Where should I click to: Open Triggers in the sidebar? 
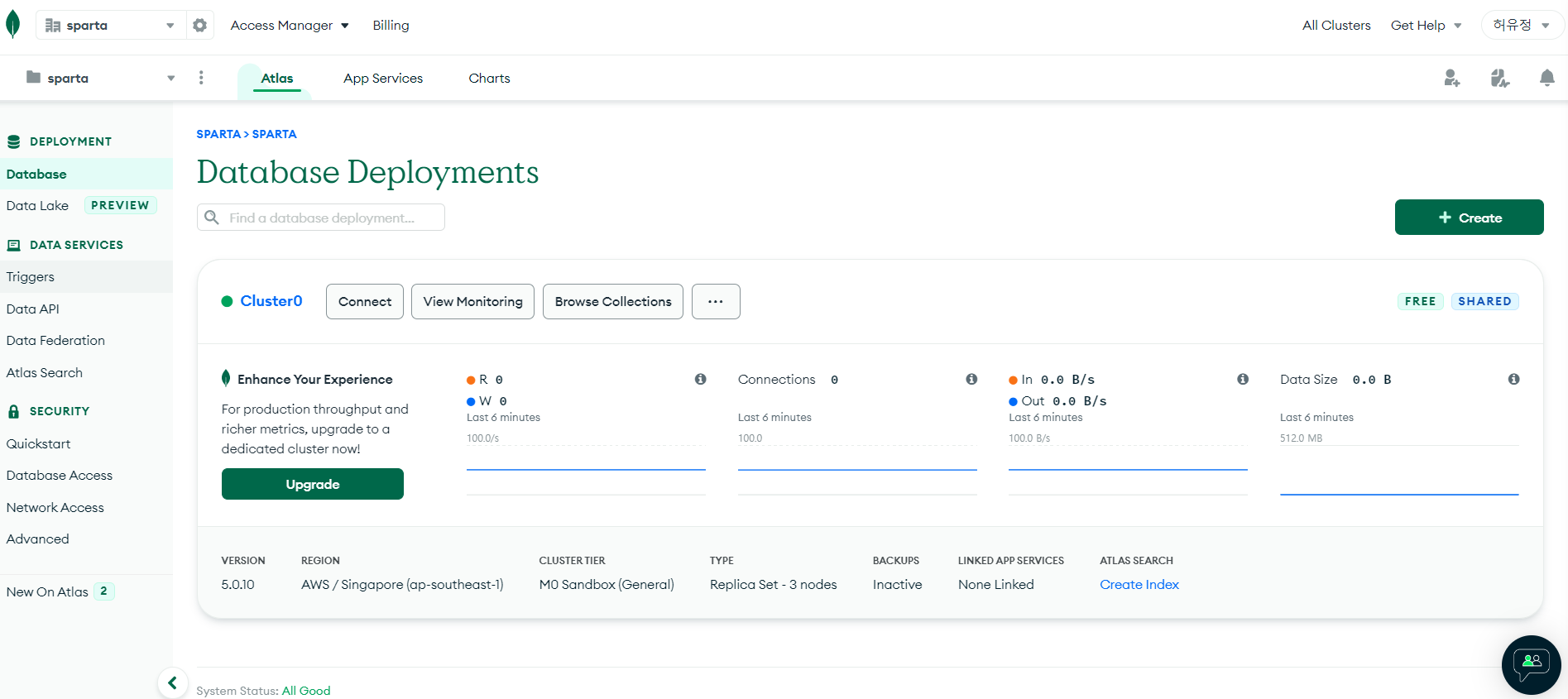pos(86,276)
